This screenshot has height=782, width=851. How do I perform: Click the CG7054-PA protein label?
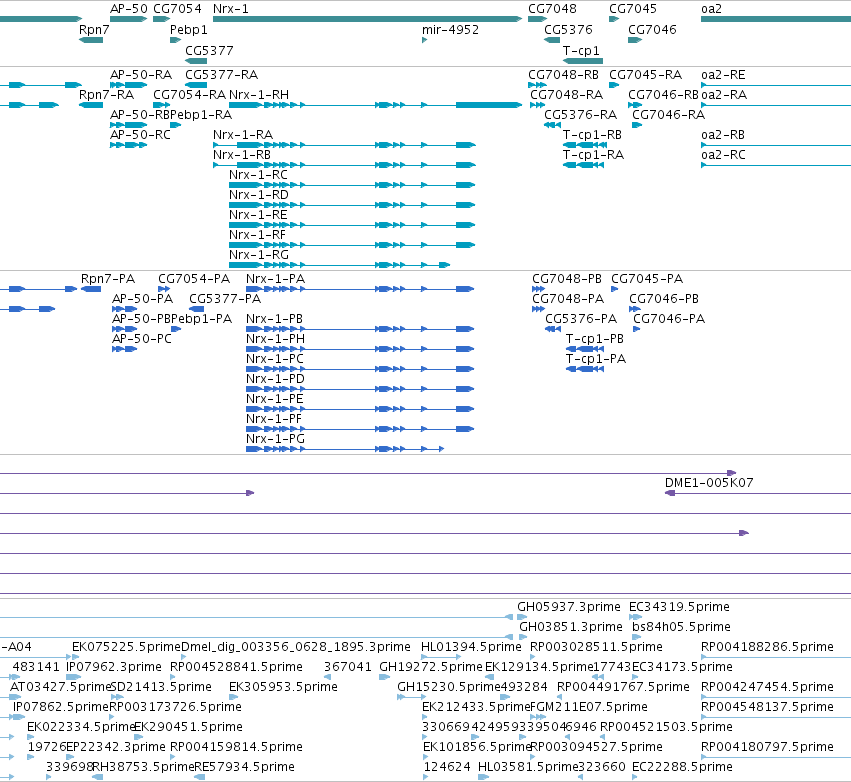coord(194,278)
